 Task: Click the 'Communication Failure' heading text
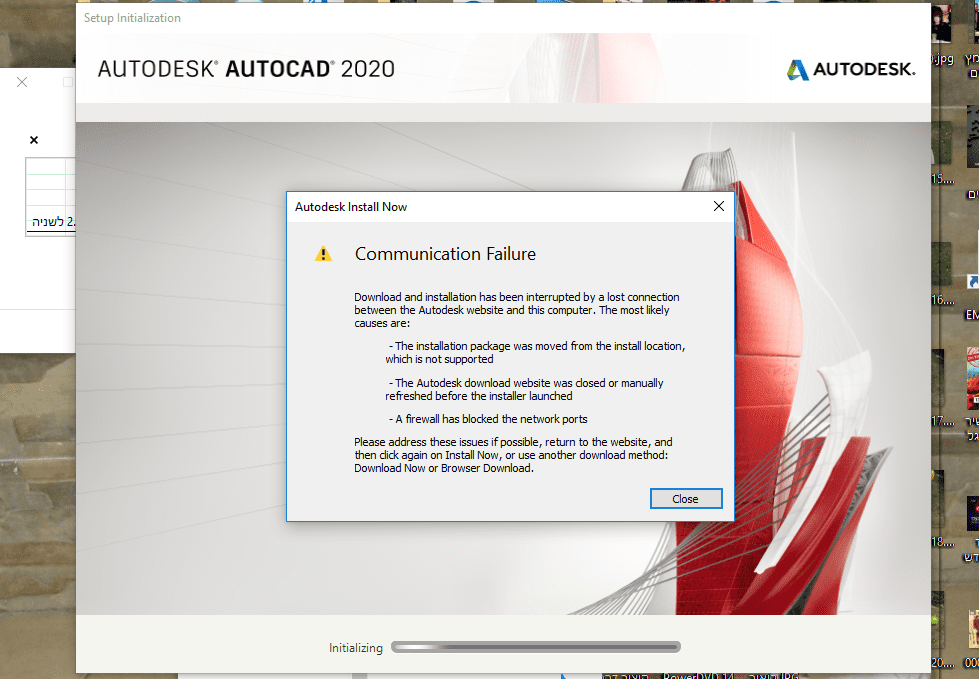pos(445,254)
